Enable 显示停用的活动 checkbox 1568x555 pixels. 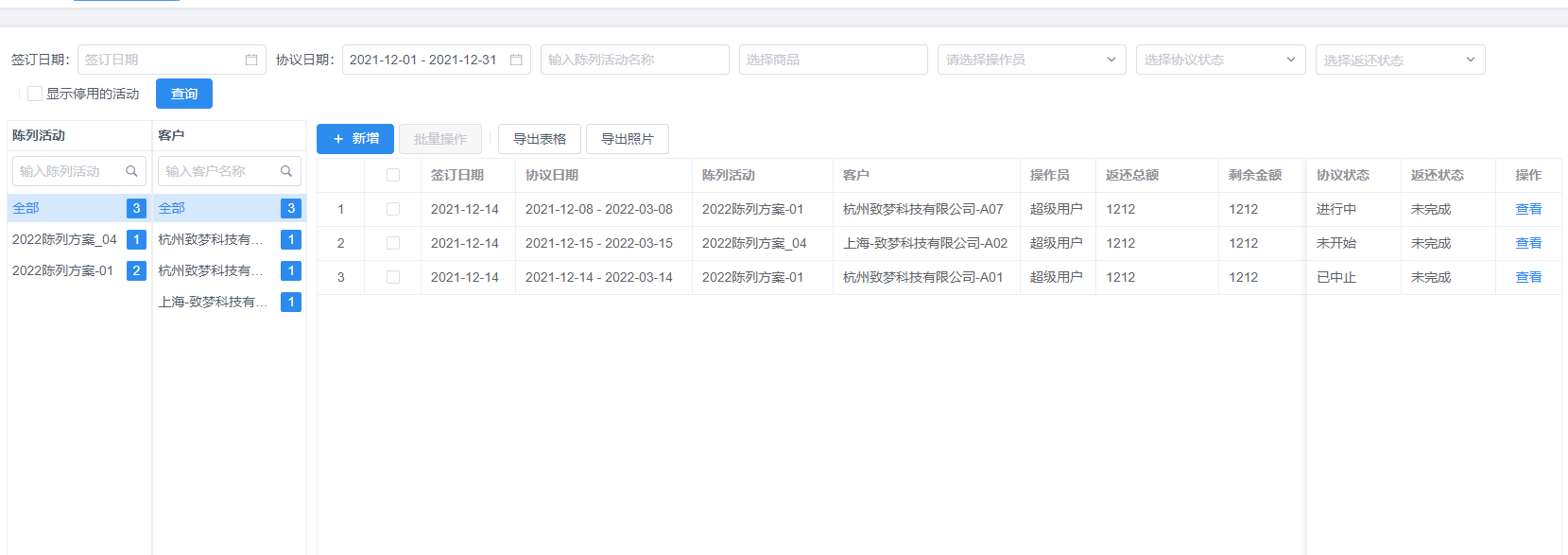click(x=35, y=94)
